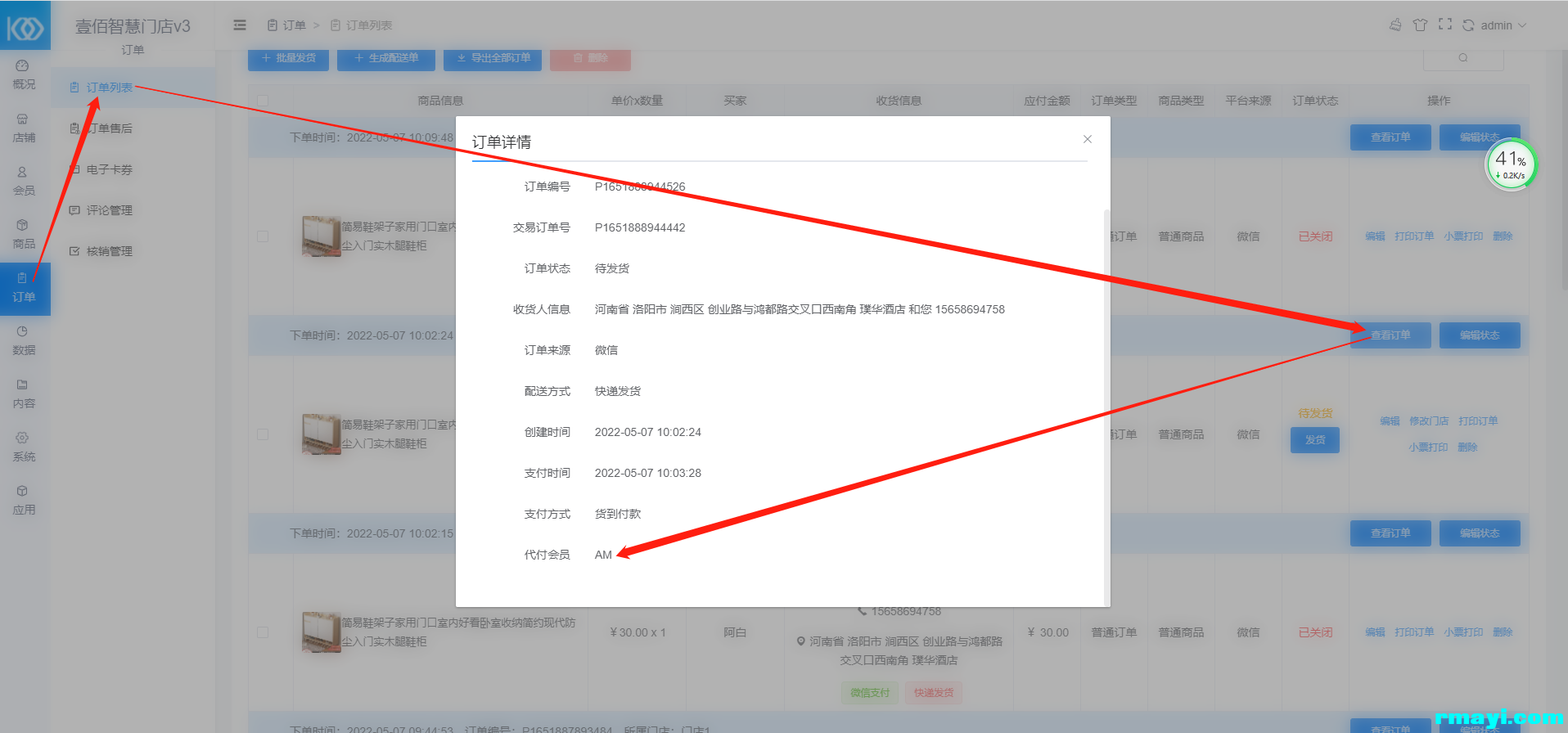
Task: Click 删除 link in the 10:02:15 order
Action: tap(1503, 632)
